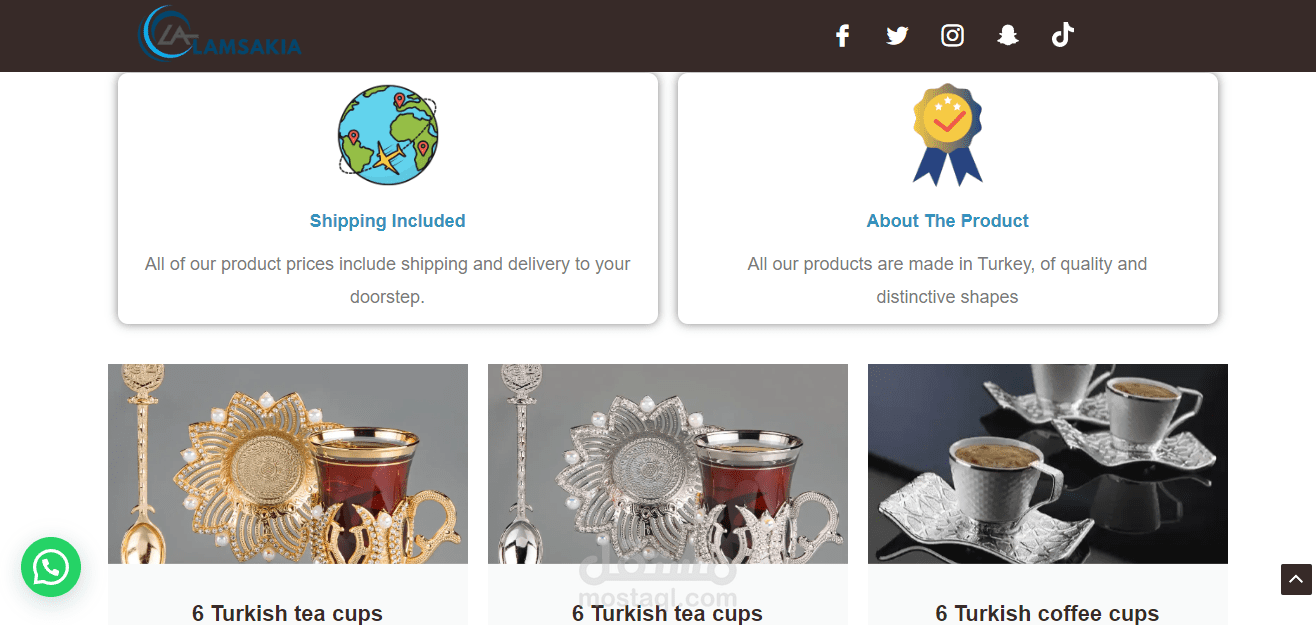Screen dimensions: 1316x625
Task: Click the shipping and delivery description text
Action: coord(388,280)
